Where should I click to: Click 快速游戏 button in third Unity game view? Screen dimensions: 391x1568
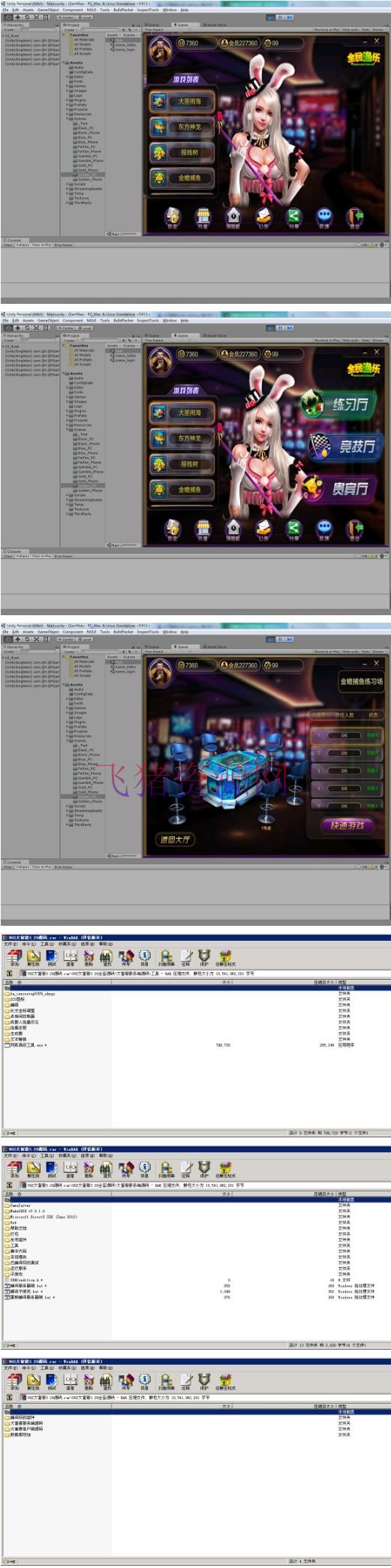click(347, 826)
